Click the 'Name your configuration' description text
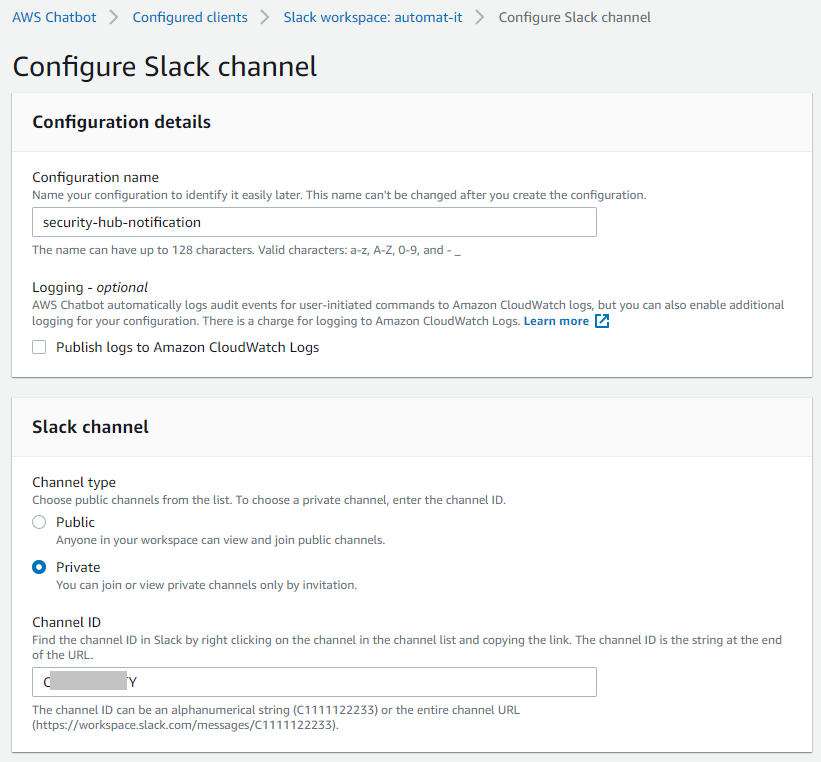The image size is (821, 762). [x=339, y=195]
